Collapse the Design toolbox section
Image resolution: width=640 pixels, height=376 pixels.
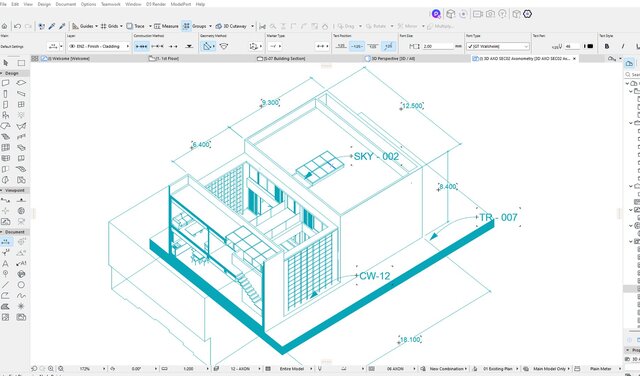tap(2, 73)
